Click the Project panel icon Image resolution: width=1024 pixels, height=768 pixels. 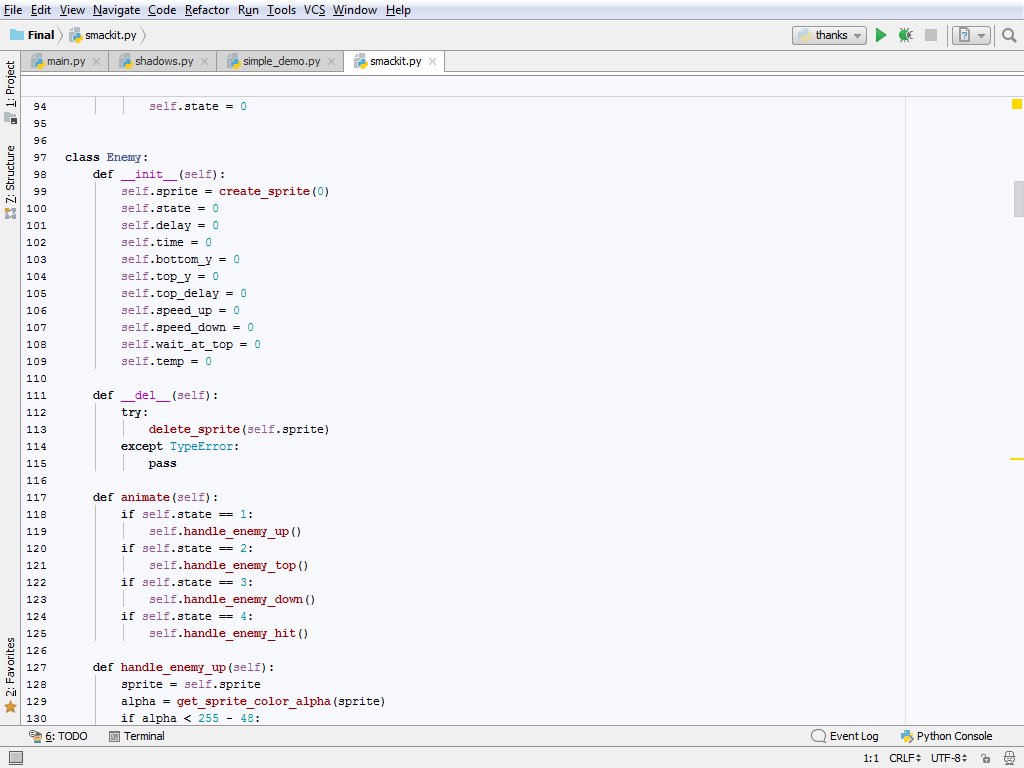(x=10, y=118)
